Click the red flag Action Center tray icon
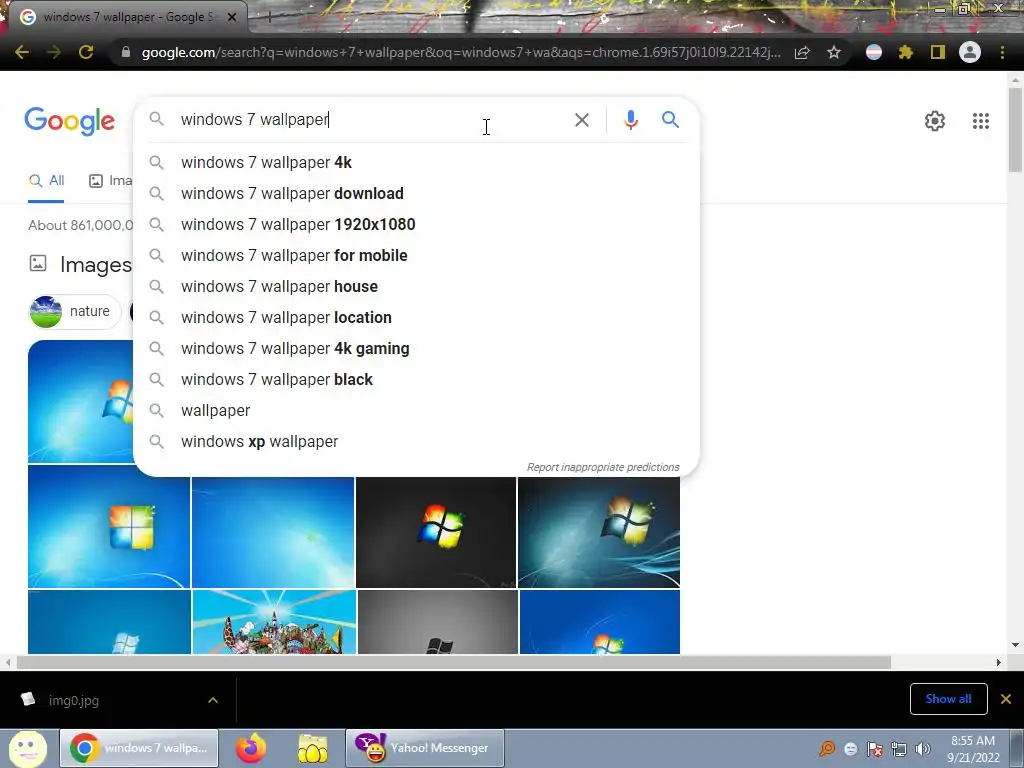Viewport: 1024px width, 768px height. click(874, 749)
